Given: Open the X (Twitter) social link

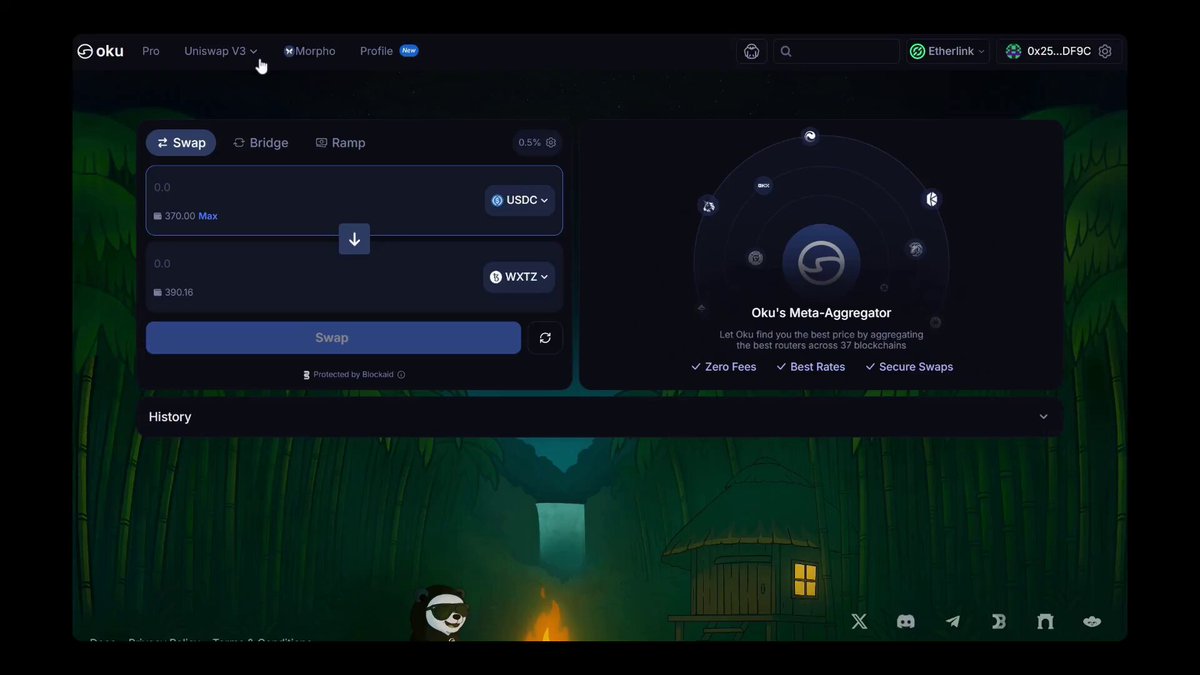Looking at the screenshot, I should (859, 621).
